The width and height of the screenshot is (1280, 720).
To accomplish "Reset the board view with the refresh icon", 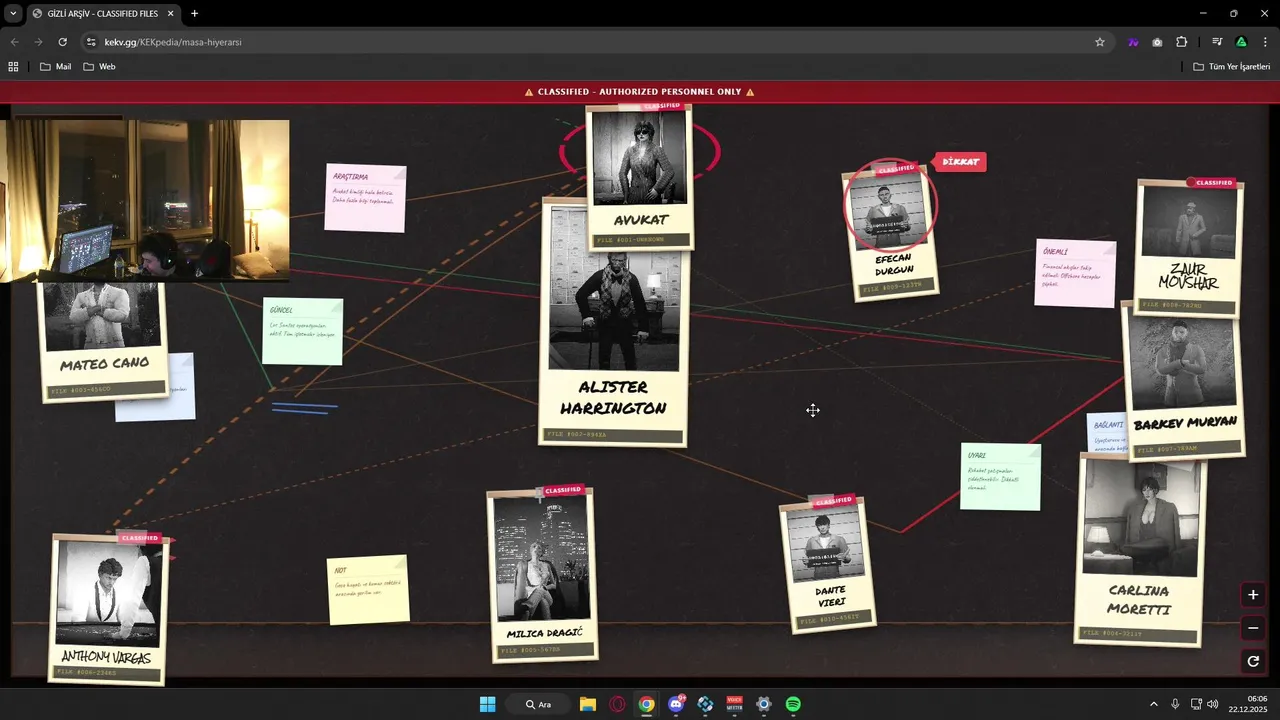I will [1253, 661].
